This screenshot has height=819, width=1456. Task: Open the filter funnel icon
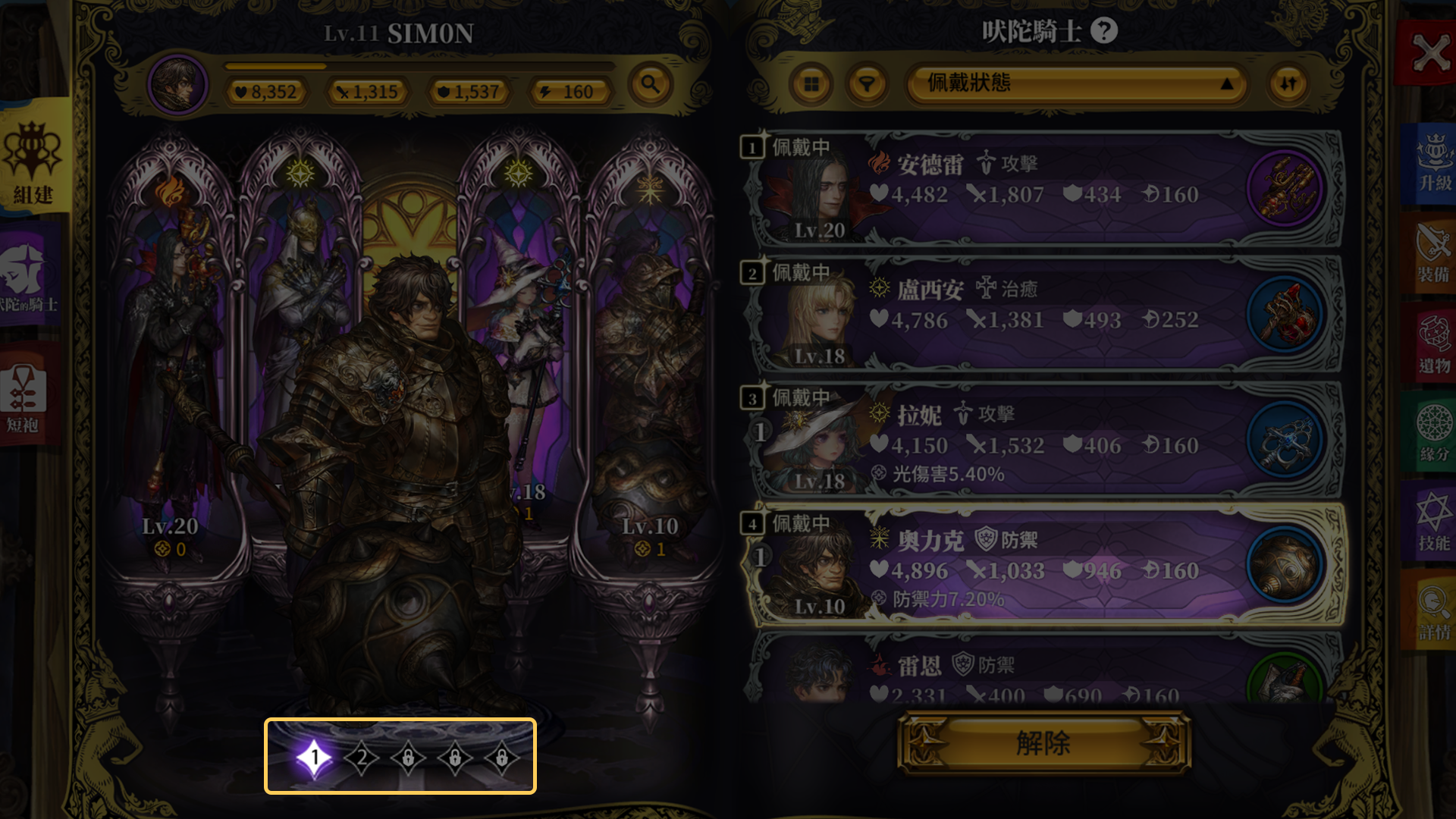pos(868,84)
